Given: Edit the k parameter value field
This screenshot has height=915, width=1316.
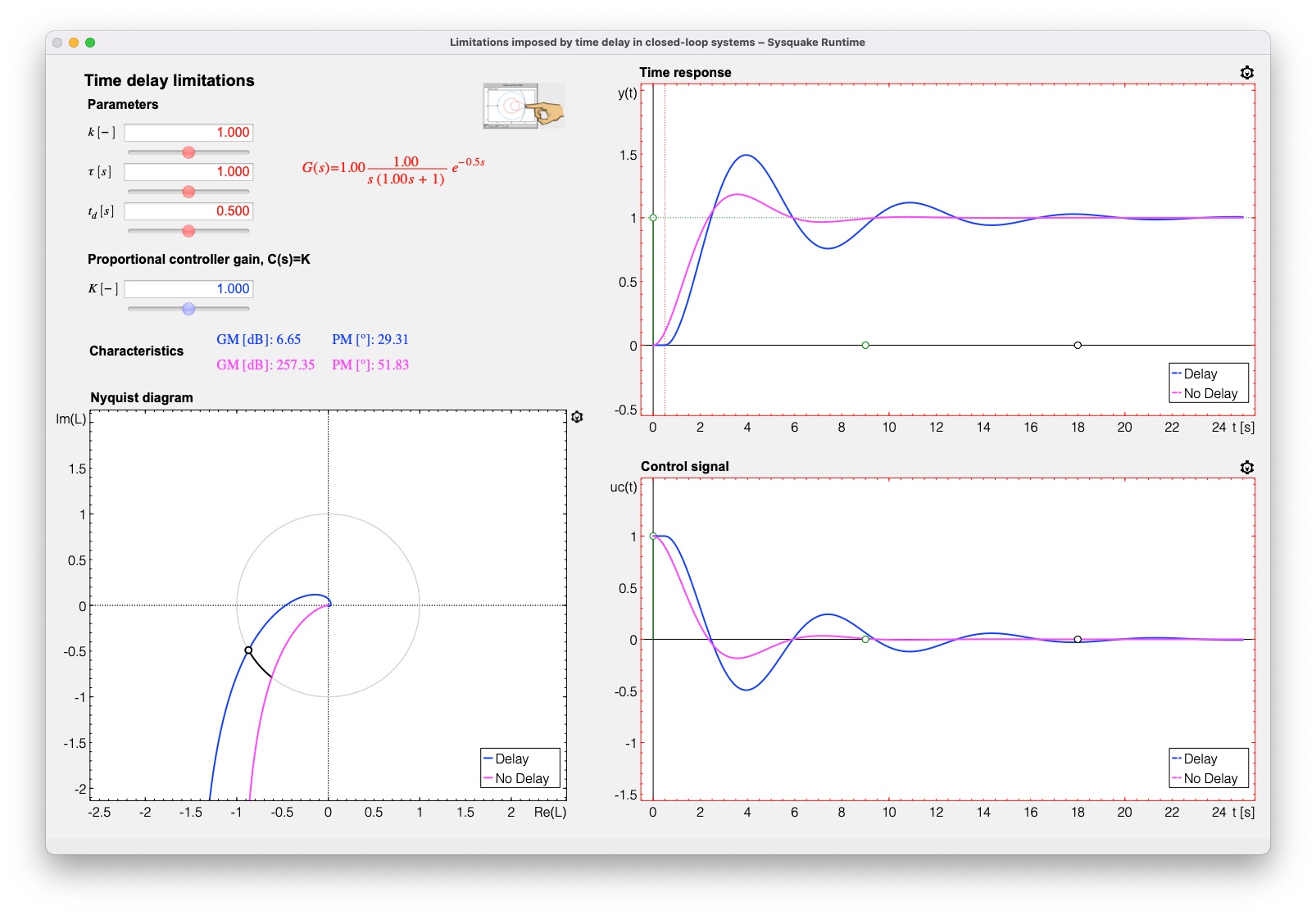Looking at the screenshot, I should coord(188,132).
